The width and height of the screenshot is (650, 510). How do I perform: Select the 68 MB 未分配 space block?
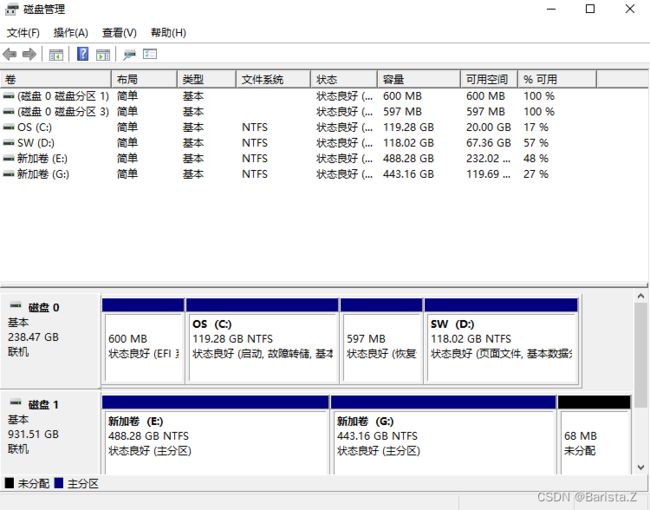click(x=594, y=435)
